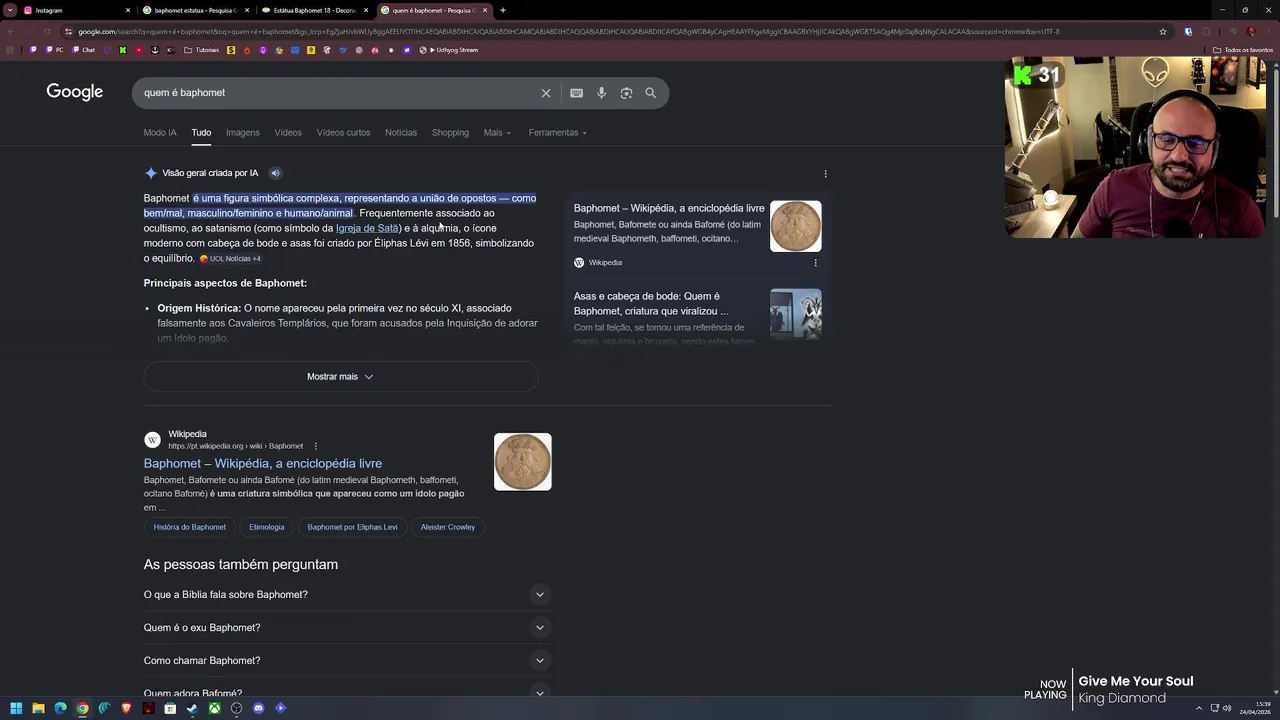This screenshot has width=1280, height=720.
Task: Open AI overview three-dot options menu
Action: click(825, 174)
